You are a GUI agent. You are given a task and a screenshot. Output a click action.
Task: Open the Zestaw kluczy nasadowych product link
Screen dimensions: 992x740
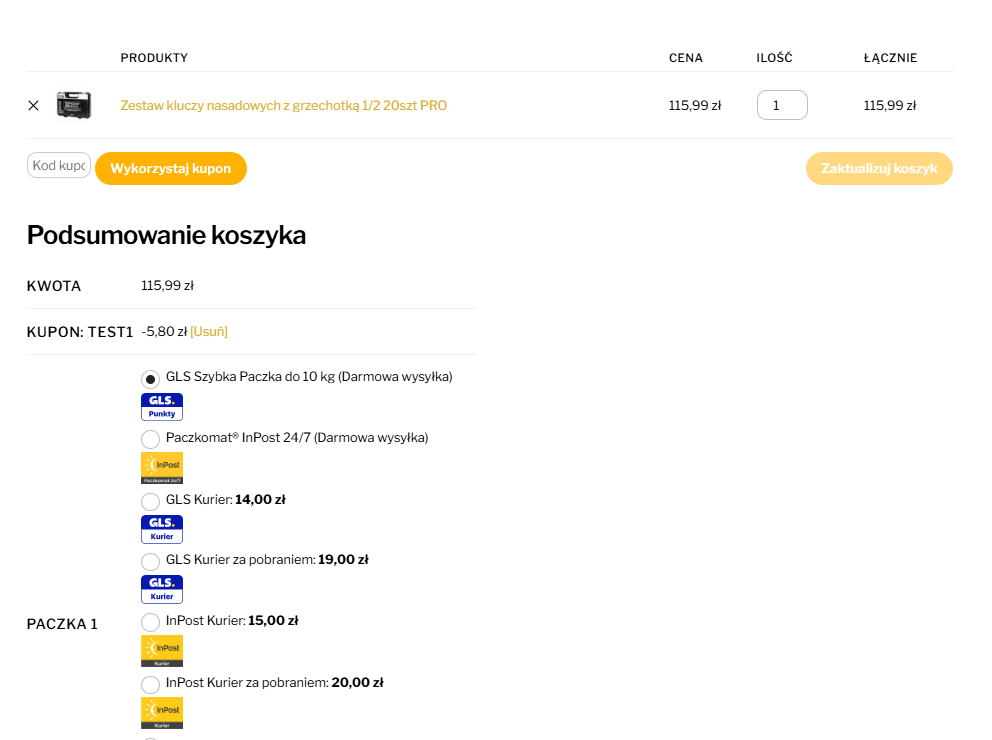click(284, 105)
